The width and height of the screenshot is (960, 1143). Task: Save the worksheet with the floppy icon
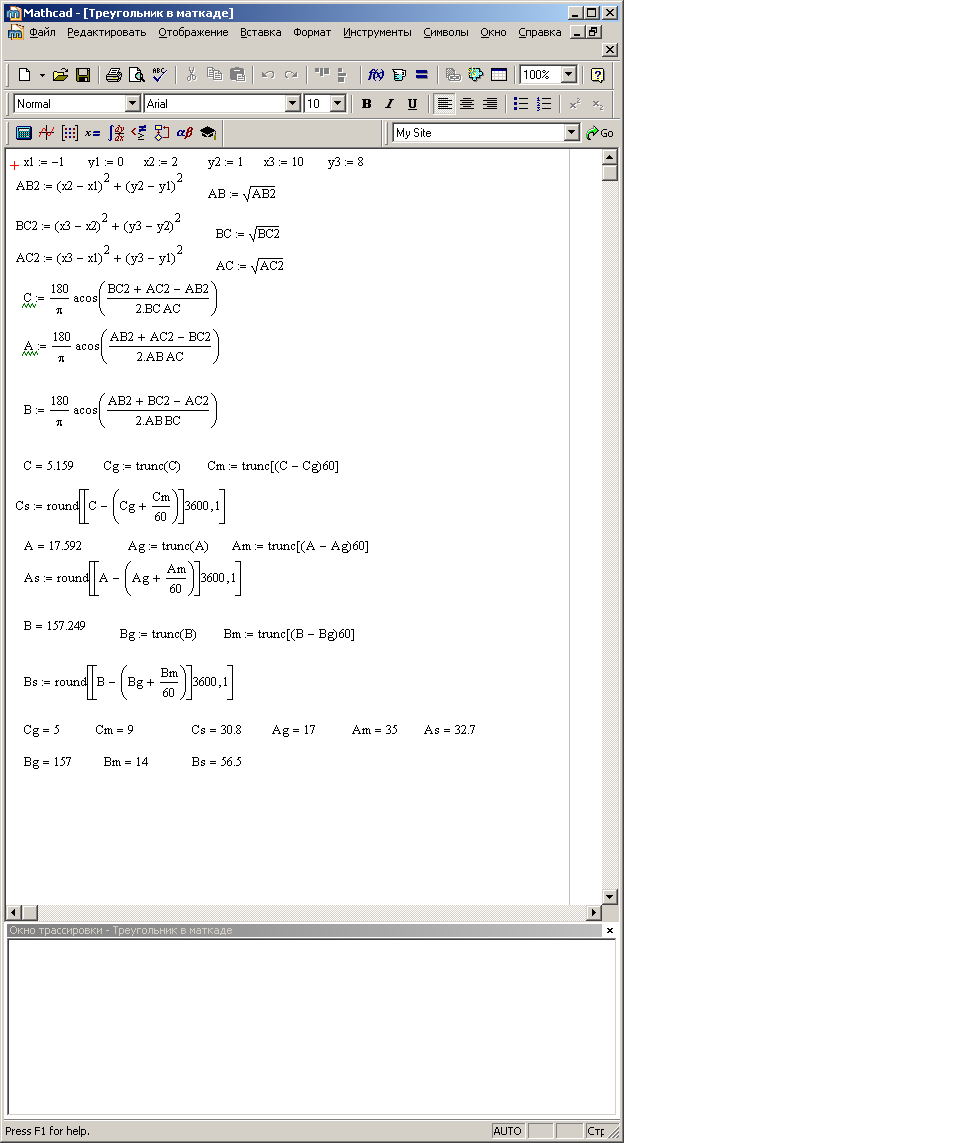83,74
